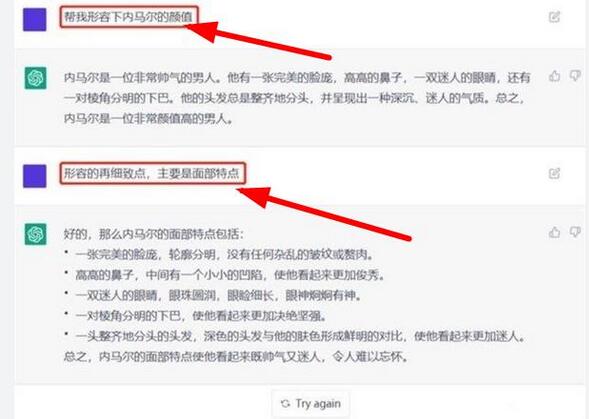
Task: Like the second reply listing 面部特点
Action: click(x=554, y=232)
